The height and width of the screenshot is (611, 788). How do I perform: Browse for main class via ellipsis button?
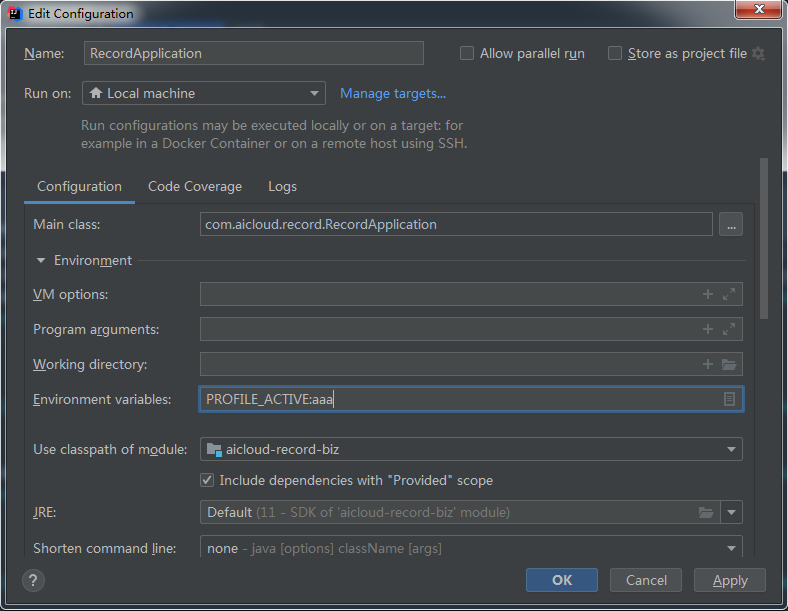click(x=731, y=225)
